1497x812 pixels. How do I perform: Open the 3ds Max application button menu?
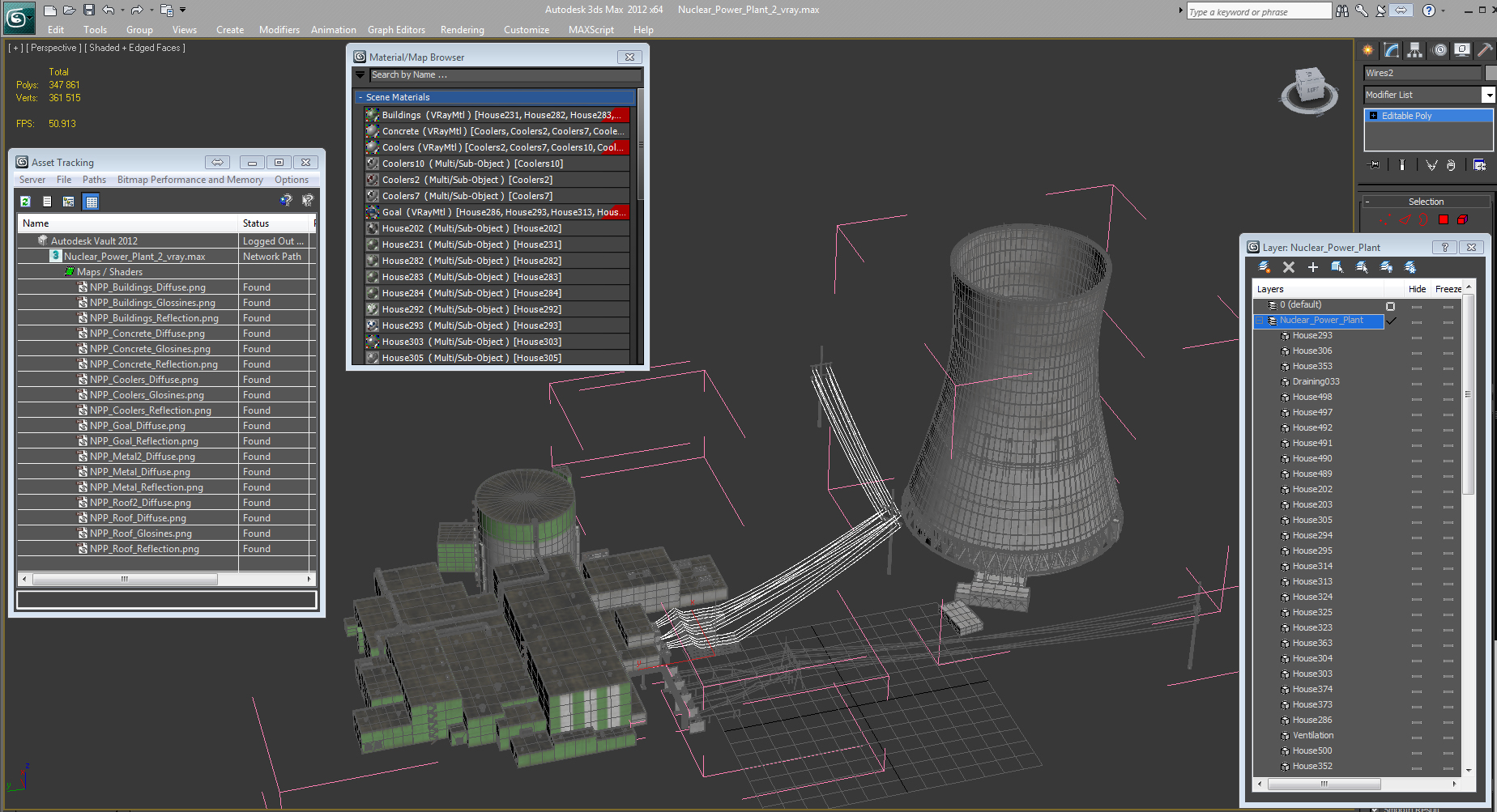click(18, 16)
